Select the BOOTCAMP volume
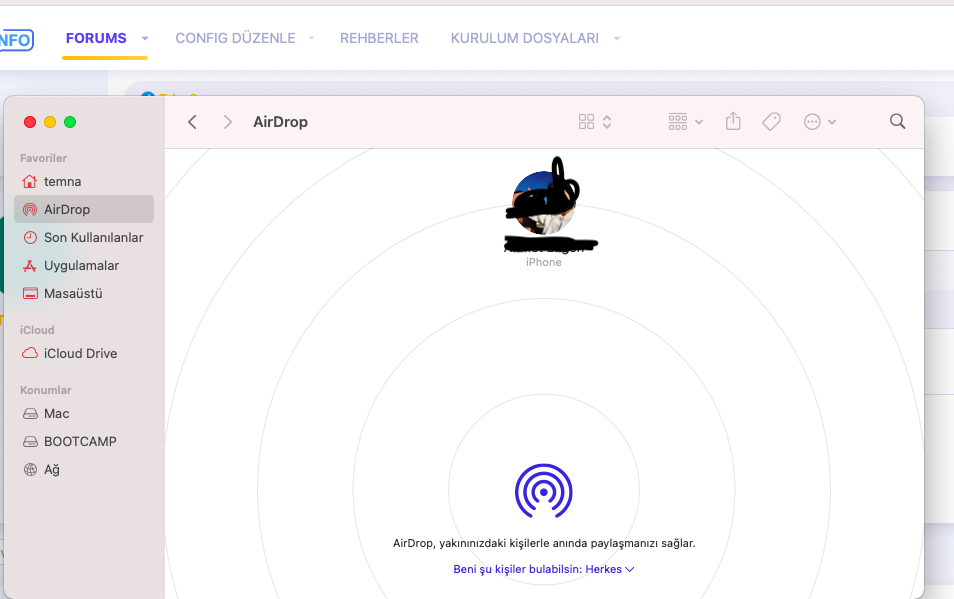954x599 pixels. (80, 441)
